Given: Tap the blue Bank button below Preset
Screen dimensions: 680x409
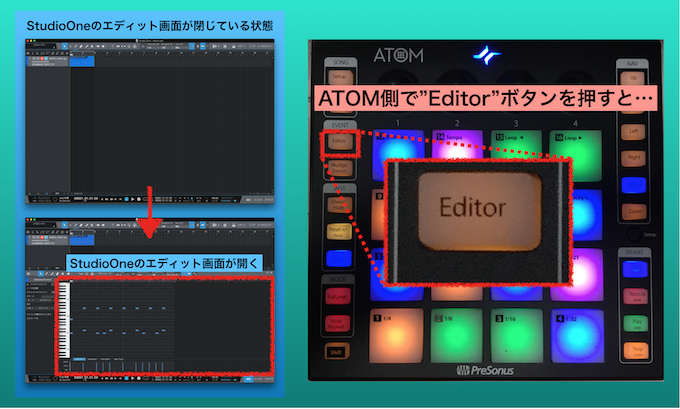Looking at the screenshot, I should pos(339,258).
